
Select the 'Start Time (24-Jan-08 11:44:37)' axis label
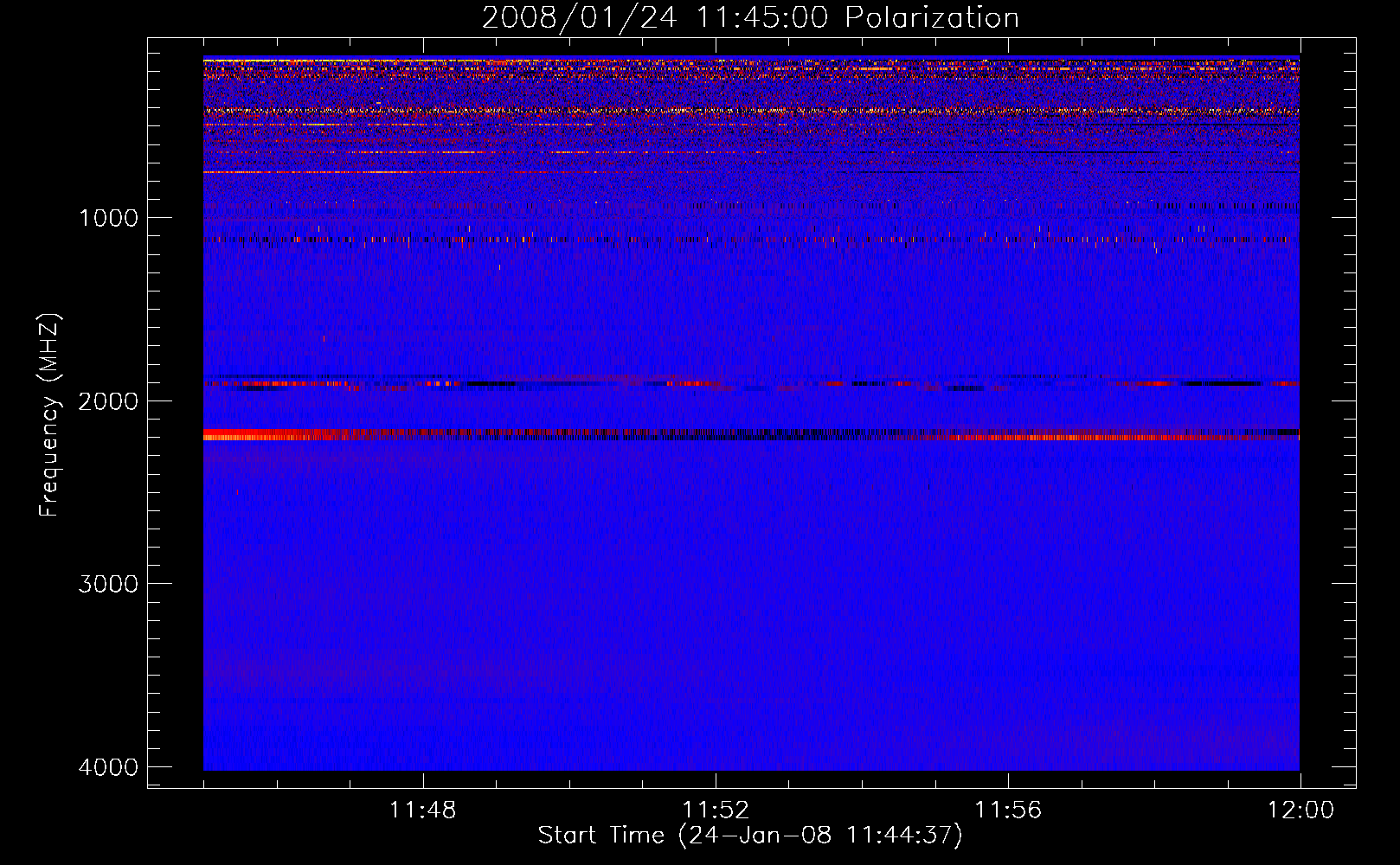(750, 836)
